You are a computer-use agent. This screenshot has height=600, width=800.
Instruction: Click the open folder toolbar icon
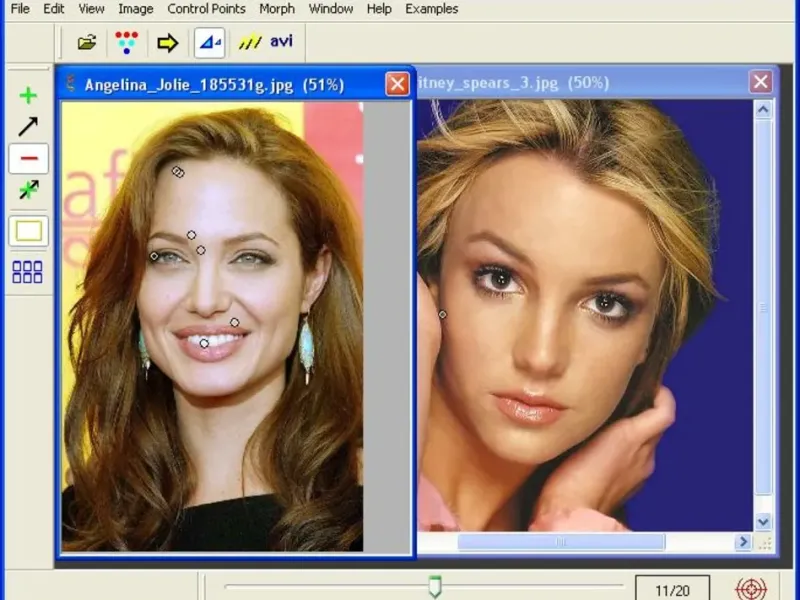pos(87,42)
